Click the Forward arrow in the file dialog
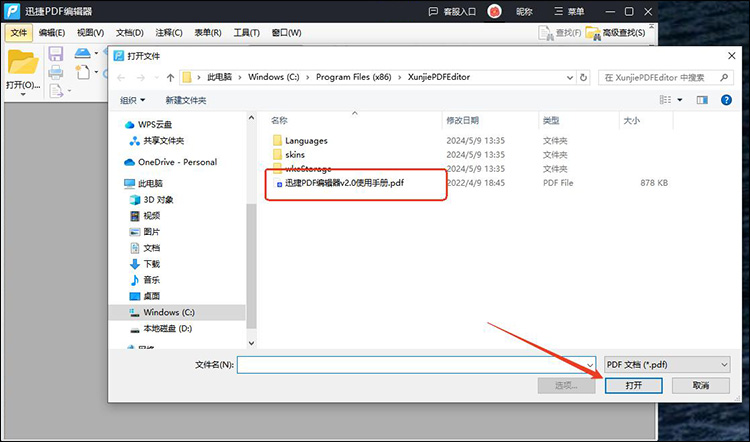The height and width of the screenshot is (442, 750). tap(141, 77)
